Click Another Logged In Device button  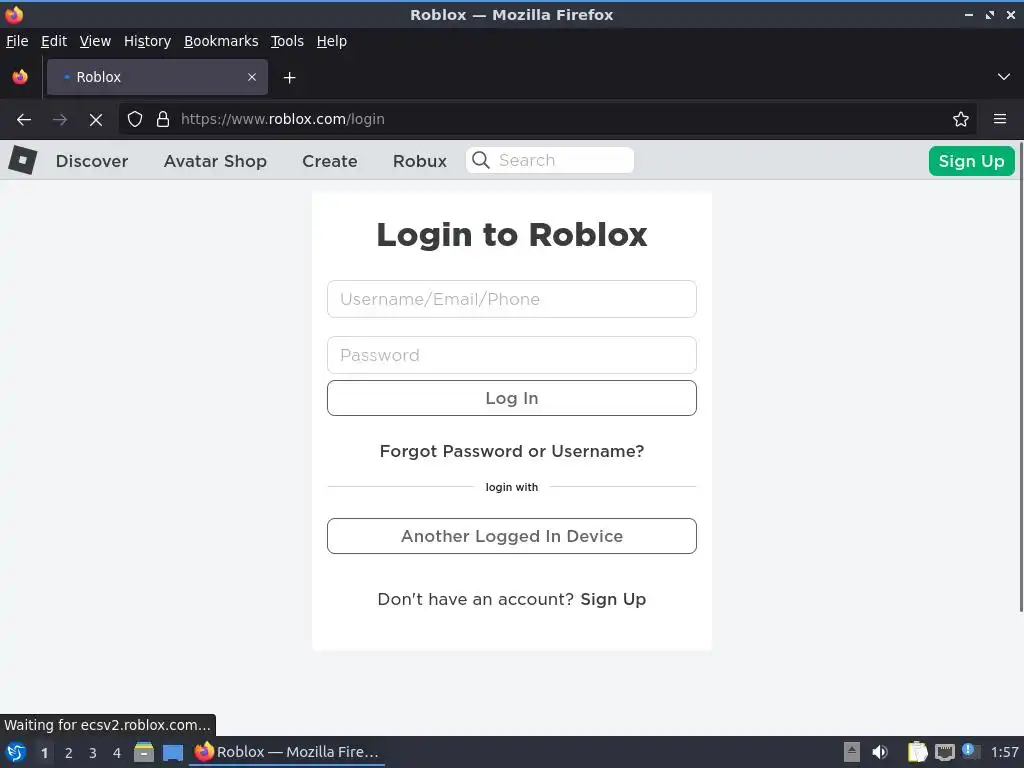click(511, 536)
